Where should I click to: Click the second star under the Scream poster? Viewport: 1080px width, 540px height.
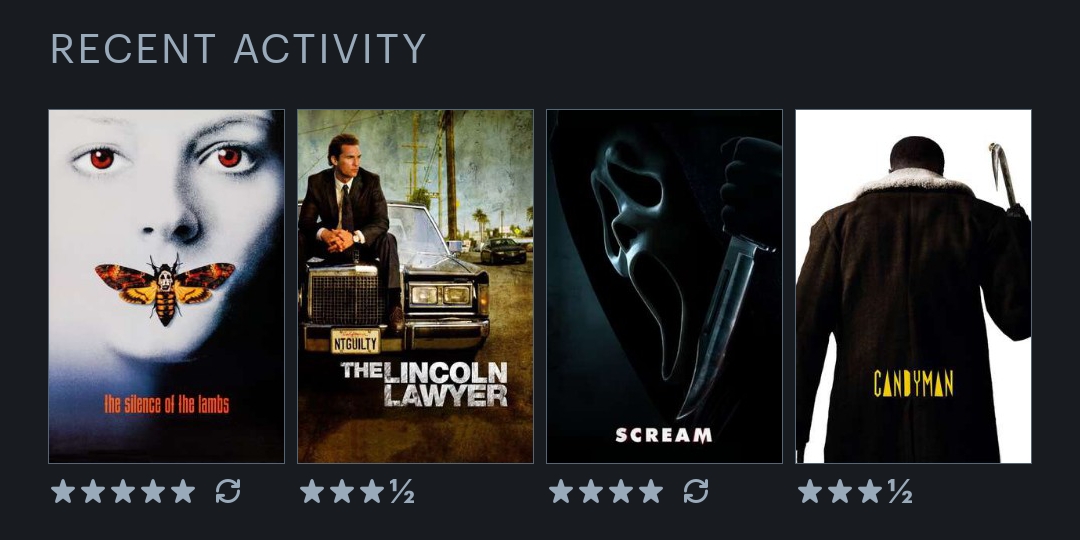click(x=591, y=491)
